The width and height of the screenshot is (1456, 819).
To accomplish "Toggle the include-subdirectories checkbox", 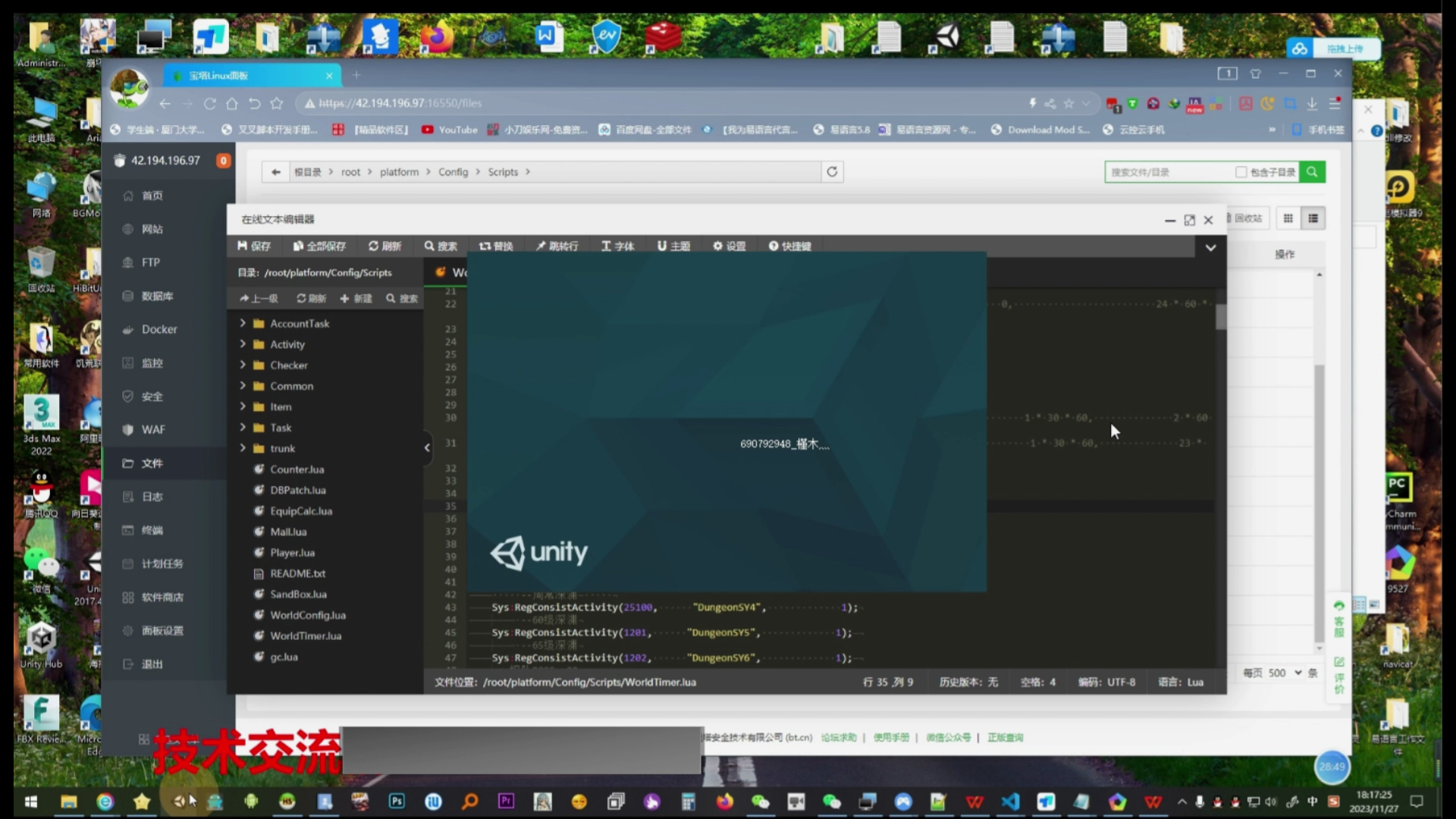I will click(x=1241, y=172).
